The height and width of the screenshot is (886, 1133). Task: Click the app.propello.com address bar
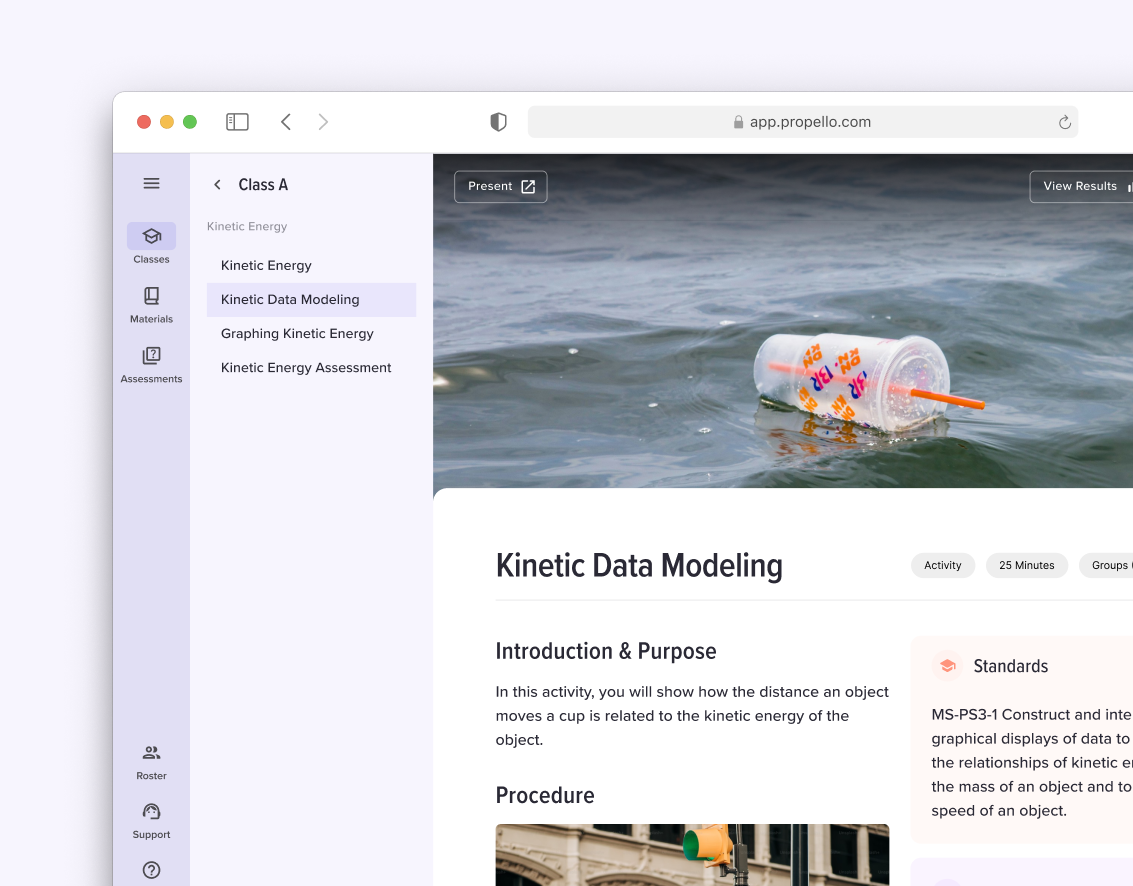pyautogui.click(x=803, y=121)
